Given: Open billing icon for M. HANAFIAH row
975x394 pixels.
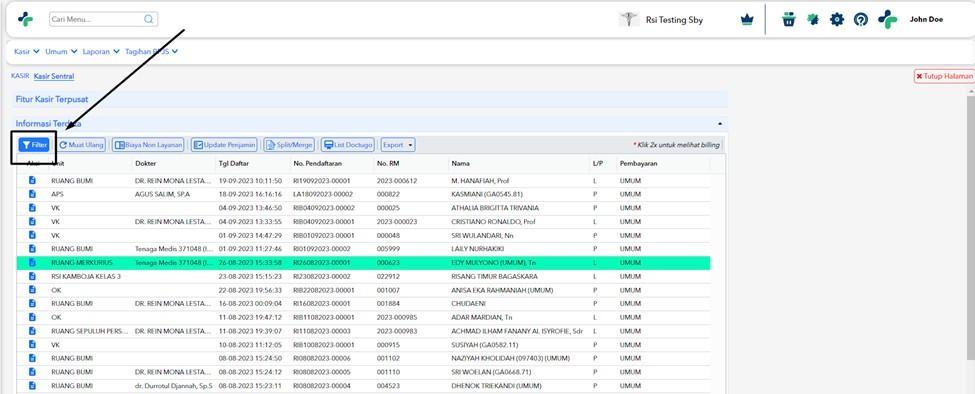Looking at the screenshot, I should pos(32,181).
